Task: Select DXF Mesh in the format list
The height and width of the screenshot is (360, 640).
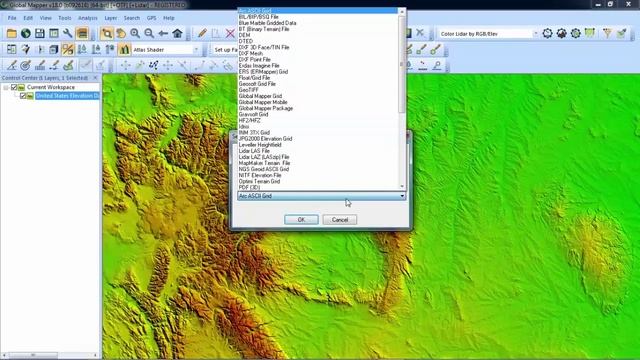Action: [251, 53]
